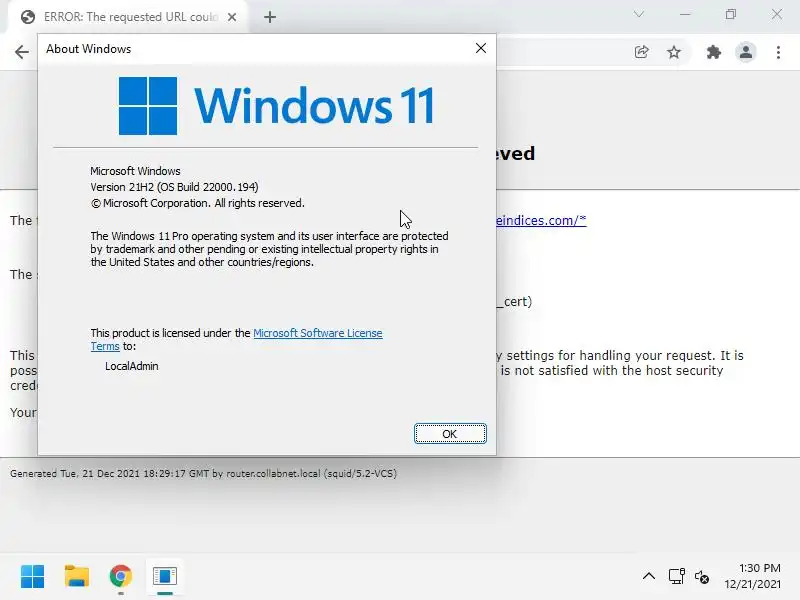Screen dimensions: 800x600
Task: Click the network status tray icon
Action: click(x=677, y=577)
